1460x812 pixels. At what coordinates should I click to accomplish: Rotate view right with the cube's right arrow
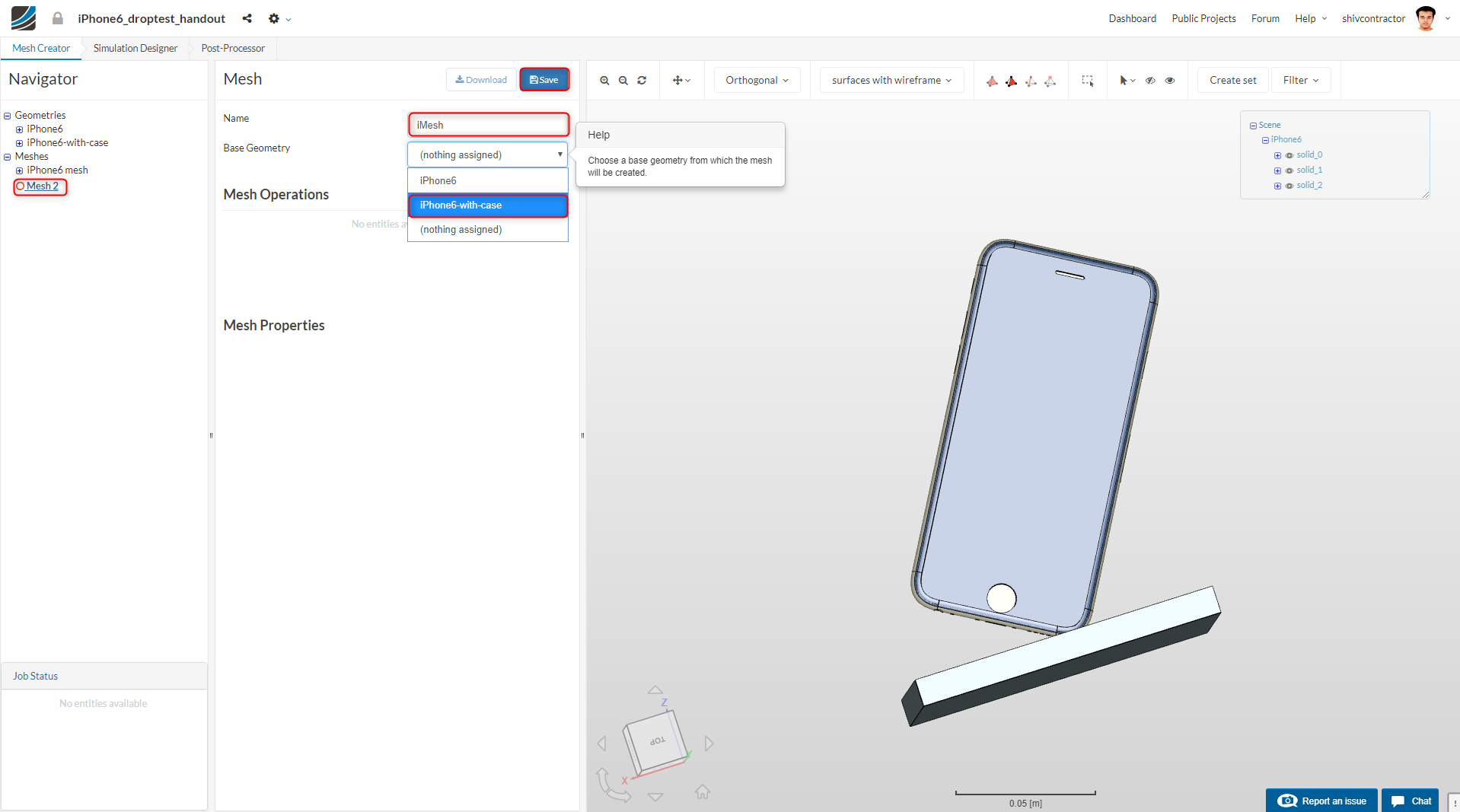(709, 743)
